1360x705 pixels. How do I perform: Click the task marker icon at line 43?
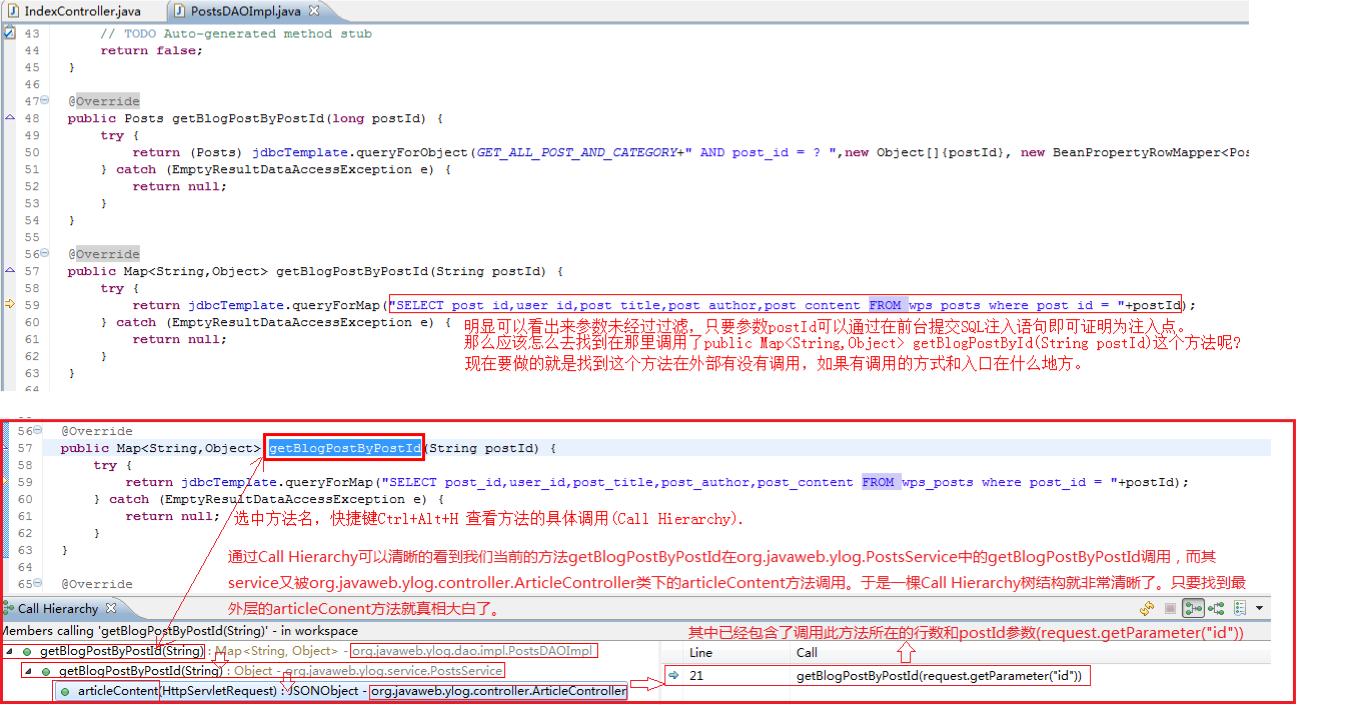pyautogui.click(x=9, y=33)
